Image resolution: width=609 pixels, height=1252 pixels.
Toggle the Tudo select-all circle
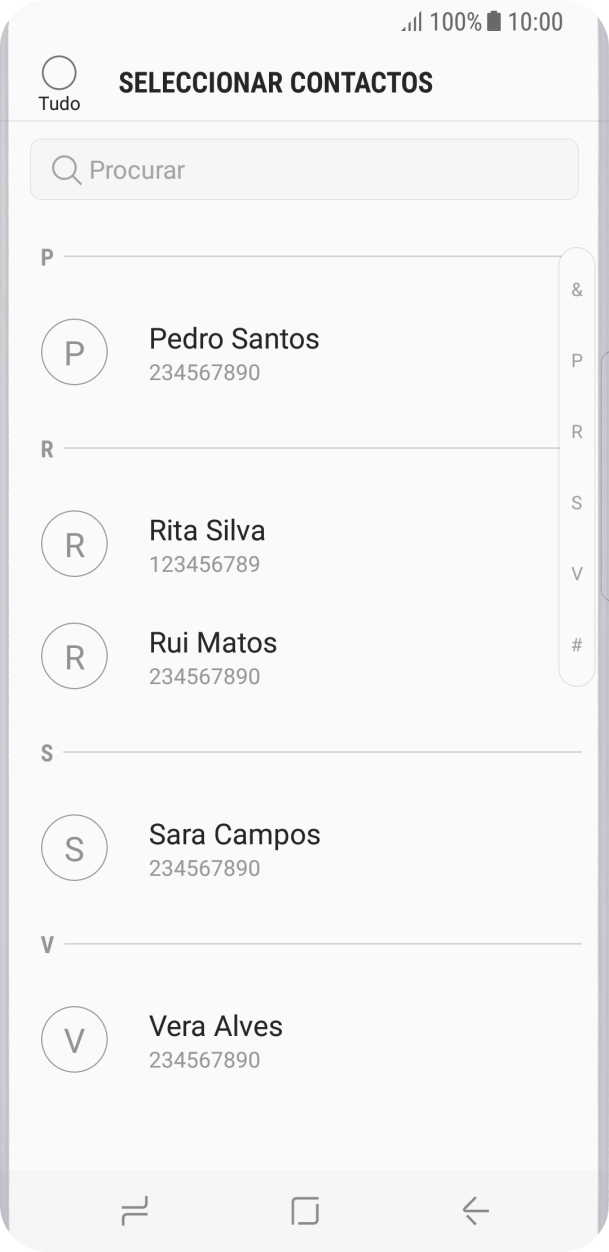(x=59, y=73)
